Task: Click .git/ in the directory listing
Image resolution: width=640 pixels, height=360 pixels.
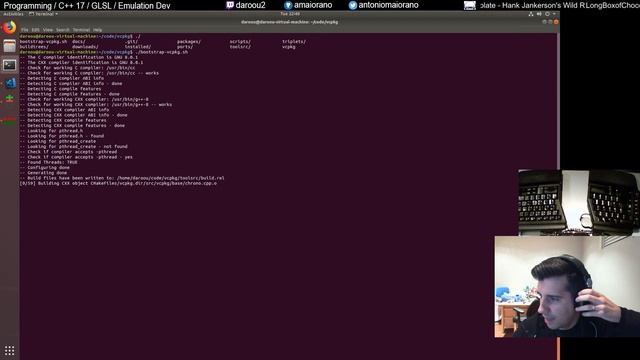Action: (131, 42)
